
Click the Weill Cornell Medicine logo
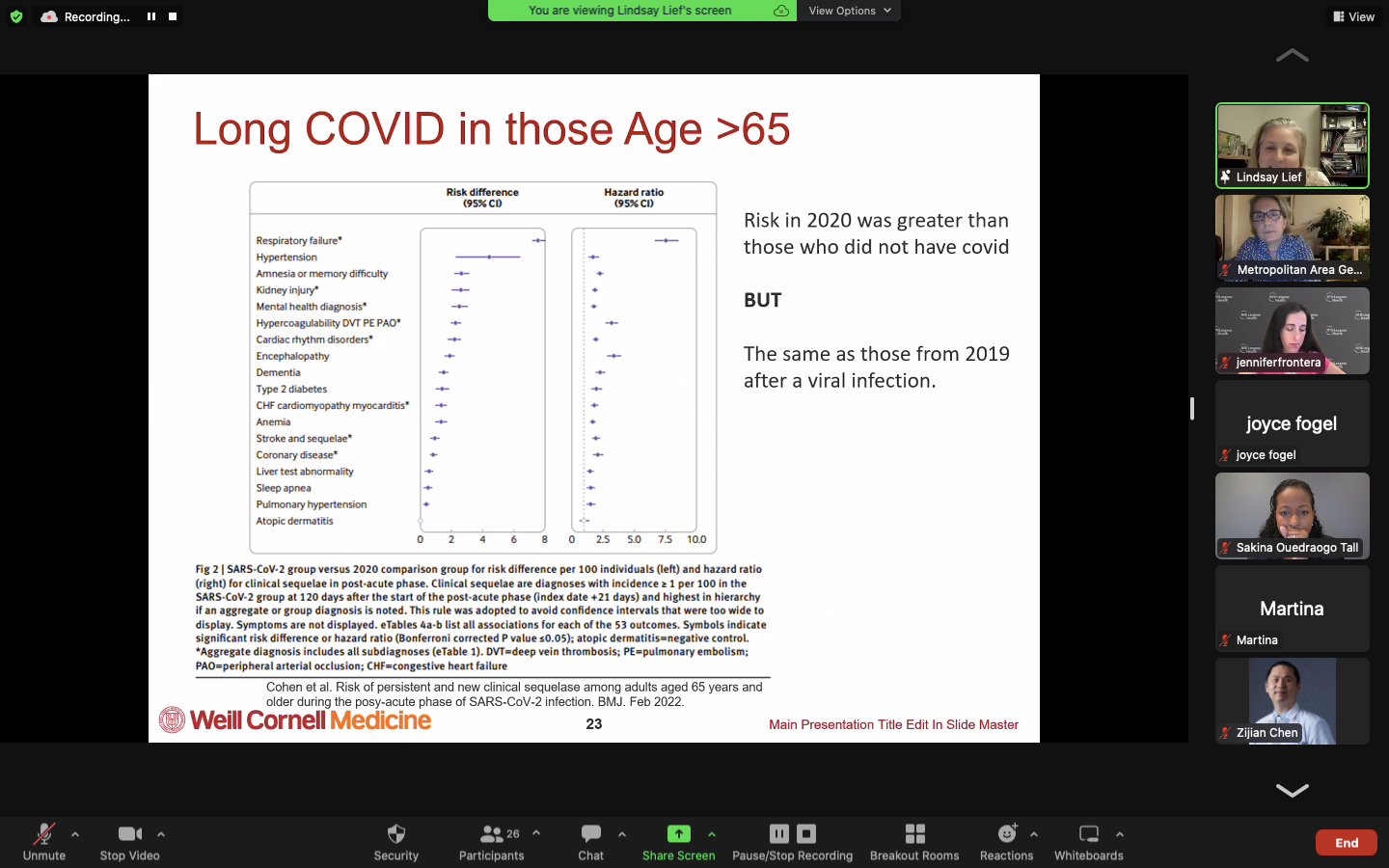click(x=296, y=720)
